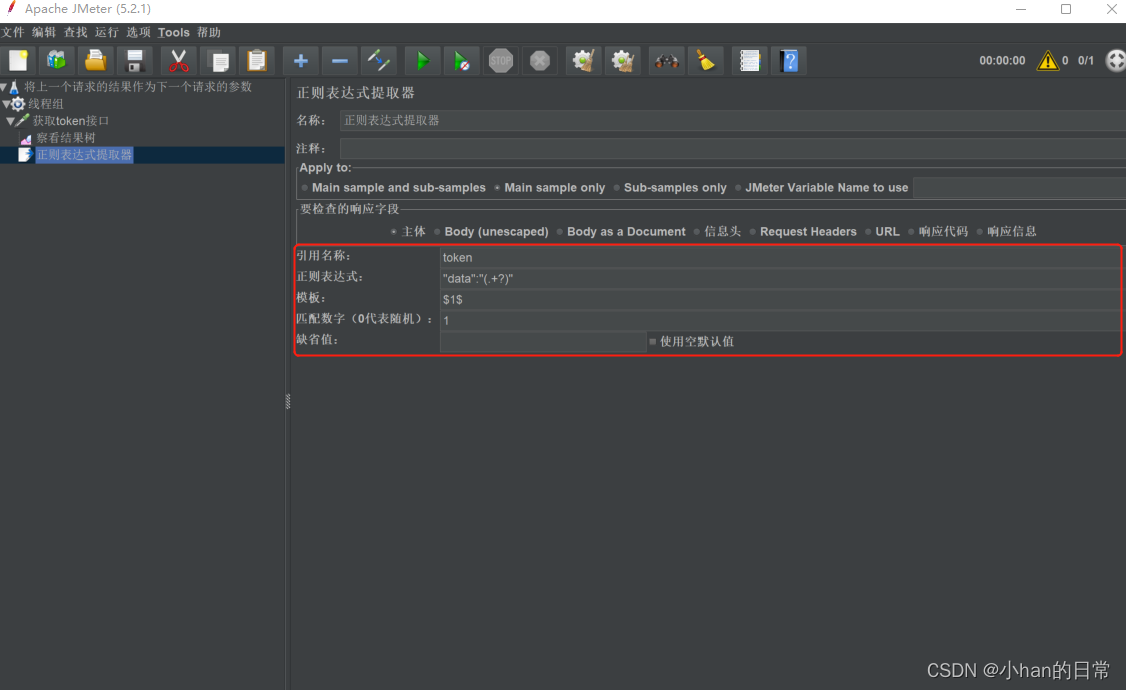Start the test with green play icon
Viewport: 1126px width, 690px height.
coord(422,61)
